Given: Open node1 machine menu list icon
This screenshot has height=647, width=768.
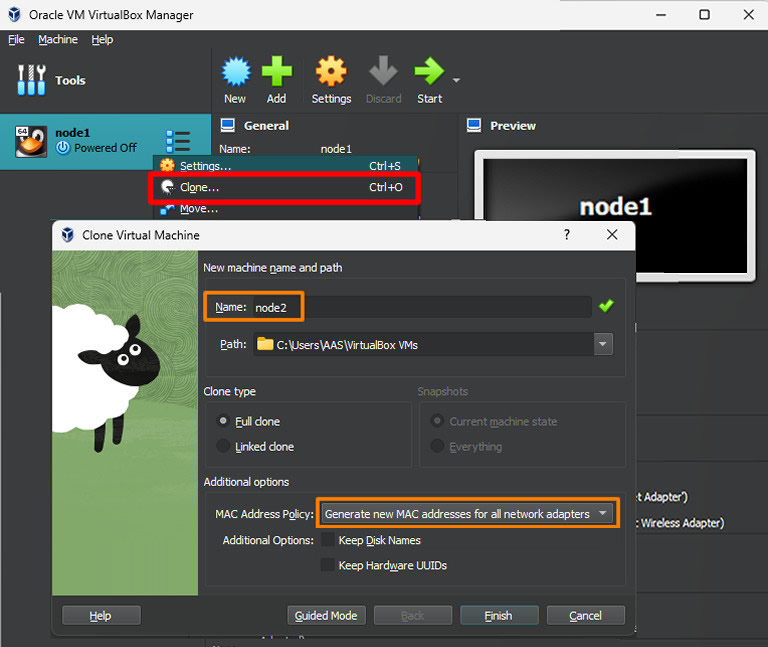Looking at the screenshot, I should (x=178, y=142).
